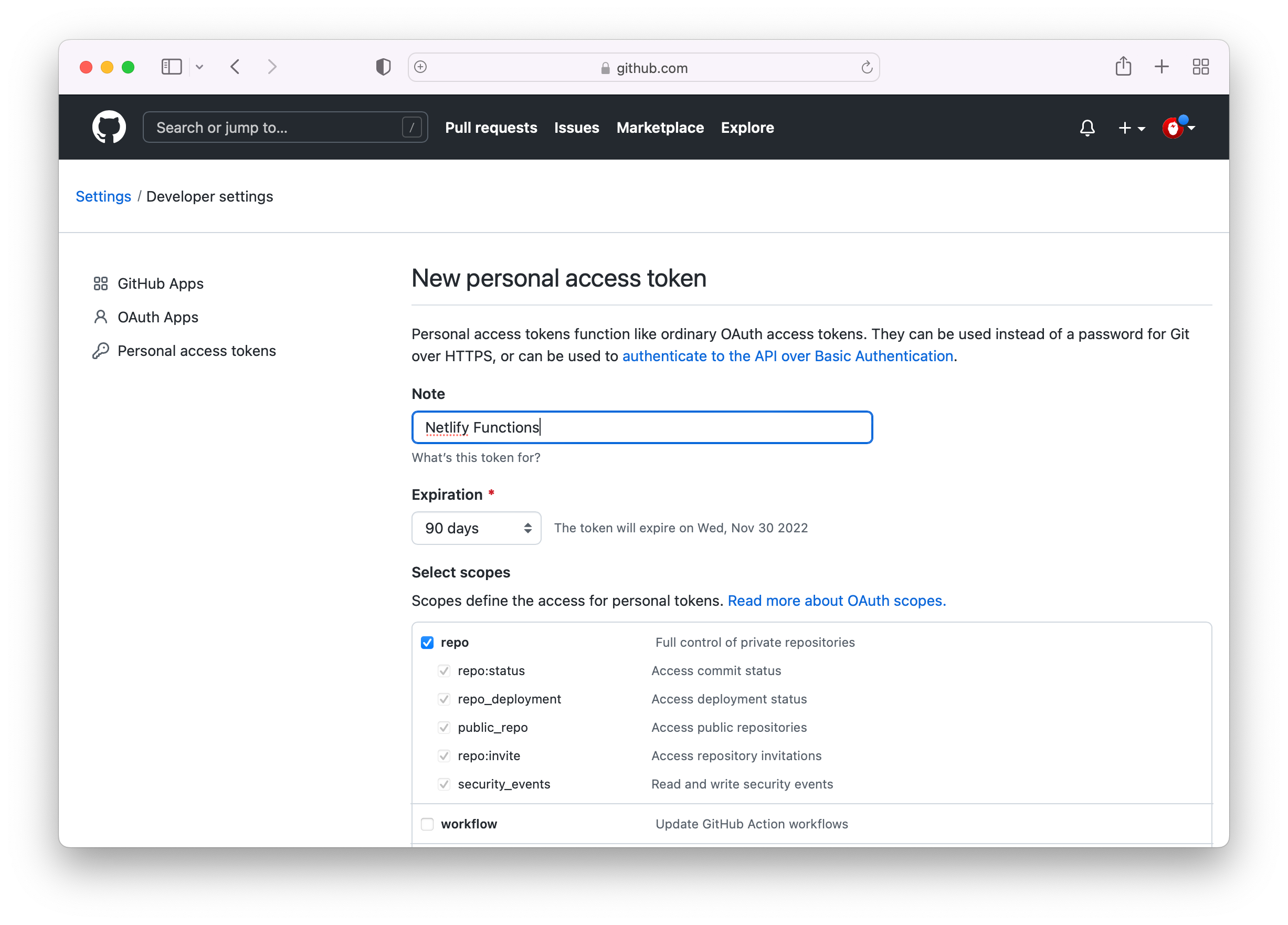Open Read more about OAuth scopes link
The image size is (1288, 925).
[x=837, y=601]
